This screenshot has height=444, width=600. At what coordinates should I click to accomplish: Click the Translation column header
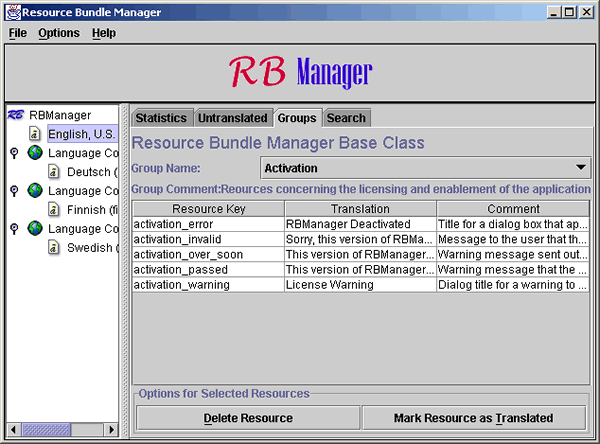[x=360, y=209]
